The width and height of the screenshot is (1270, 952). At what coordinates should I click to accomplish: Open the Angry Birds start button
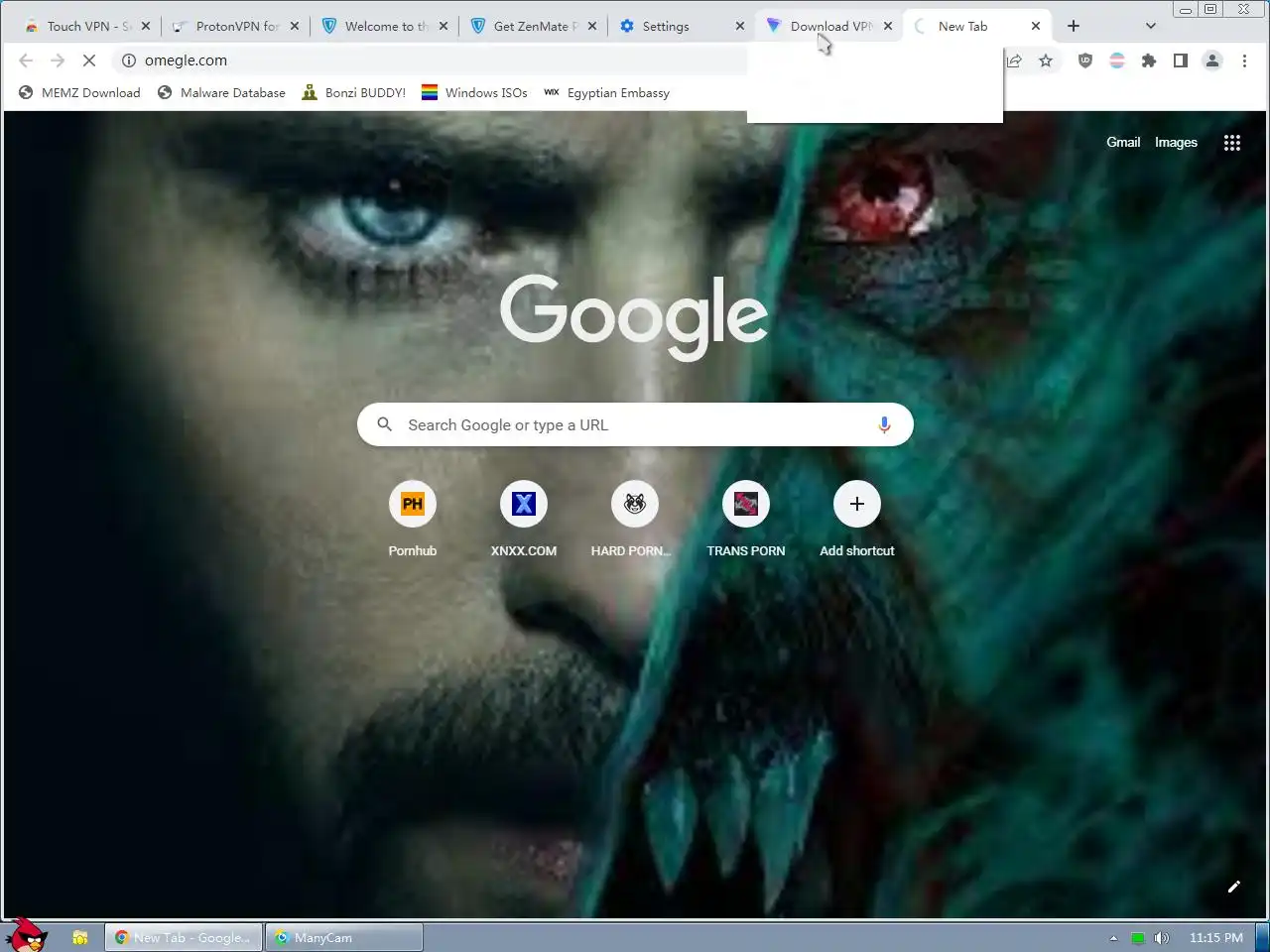(26, 935)
